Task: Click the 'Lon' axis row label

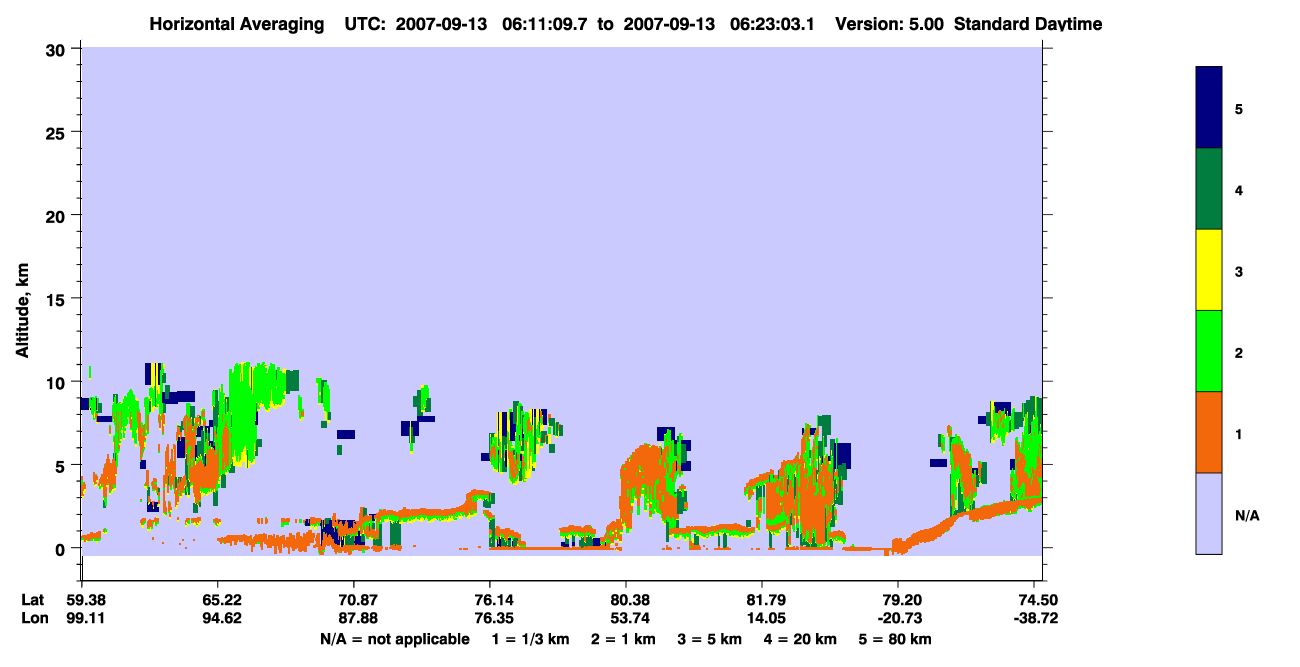Action: (34, 618)
